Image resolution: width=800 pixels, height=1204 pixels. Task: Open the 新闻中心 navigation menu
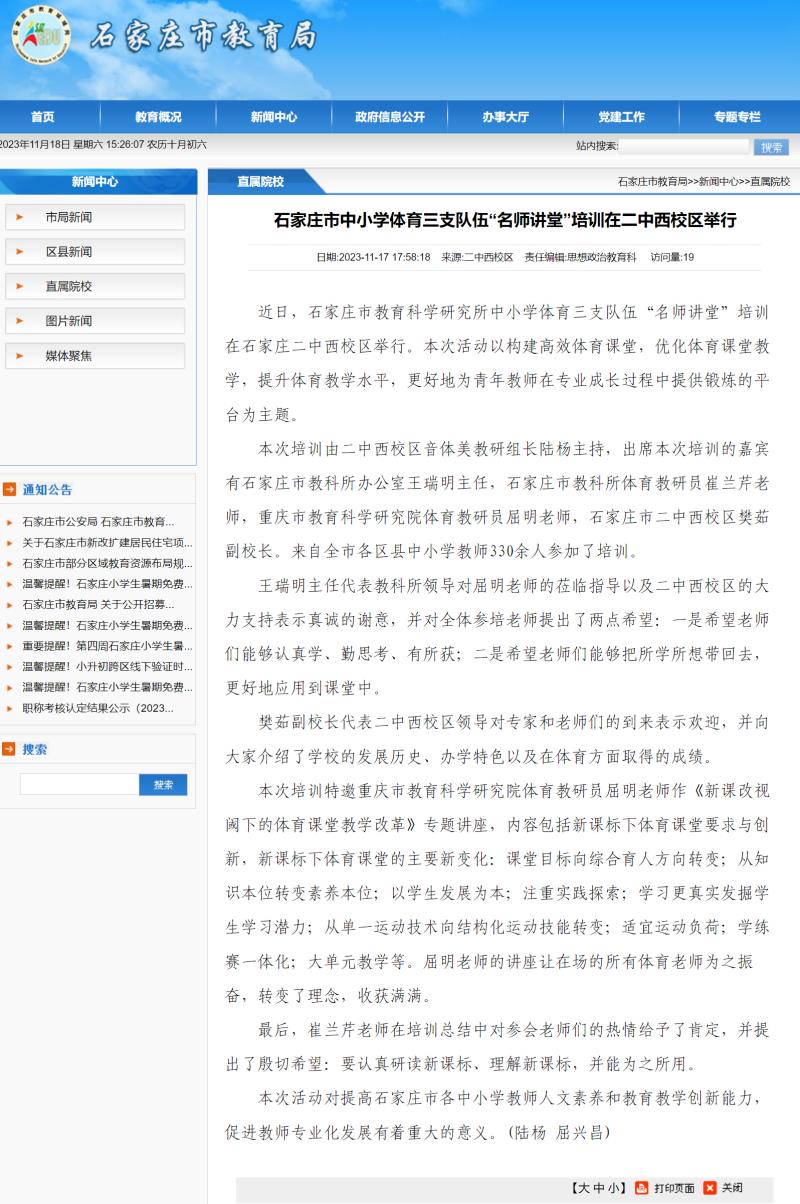pyautogui.click(x=273, y=117)
